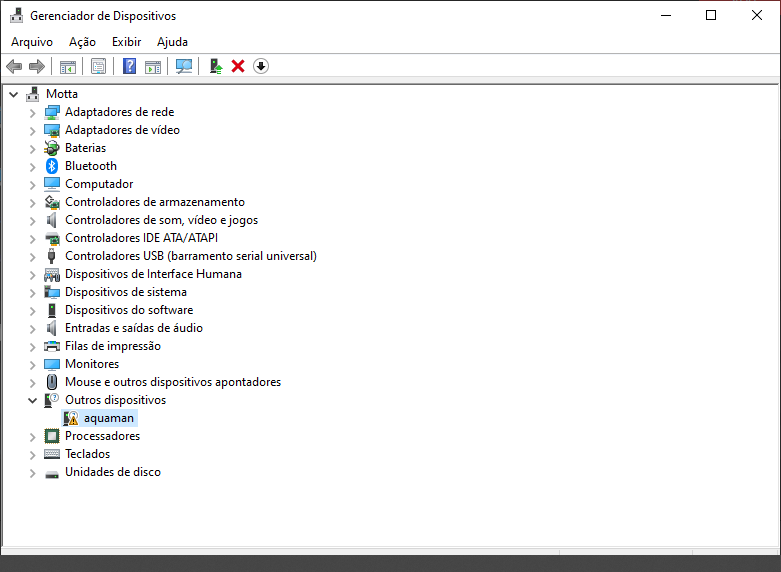
Task: Click the Unidades de disco drive icon
Action: (52, 474)
